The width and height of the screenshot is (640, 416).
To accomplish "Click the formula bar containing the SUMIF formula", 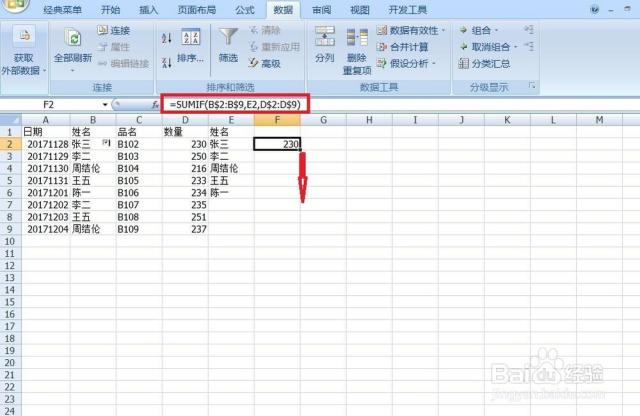I will (238, 104).
